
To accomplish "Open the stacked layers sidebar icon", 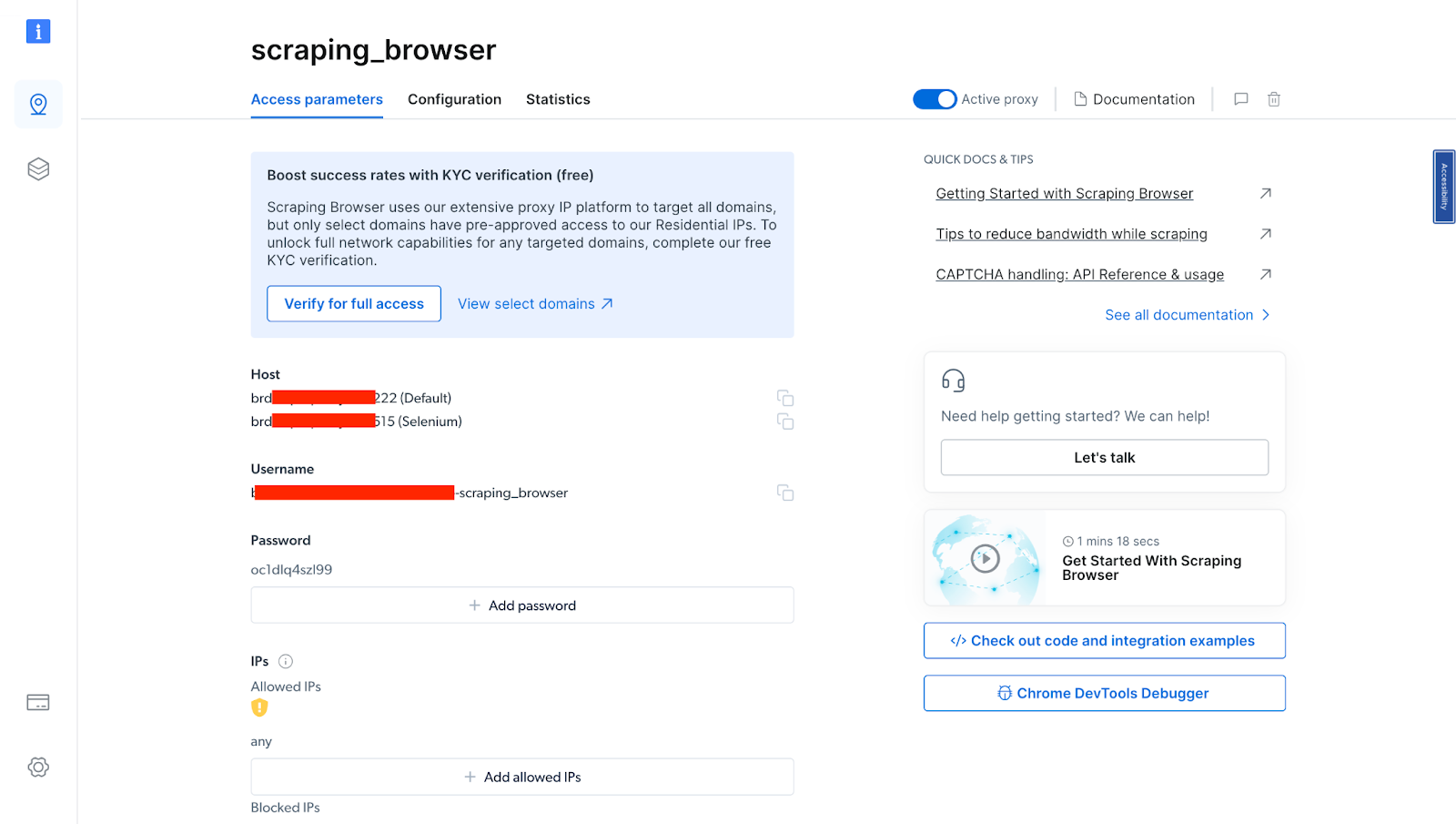I will tap(38, 169).
